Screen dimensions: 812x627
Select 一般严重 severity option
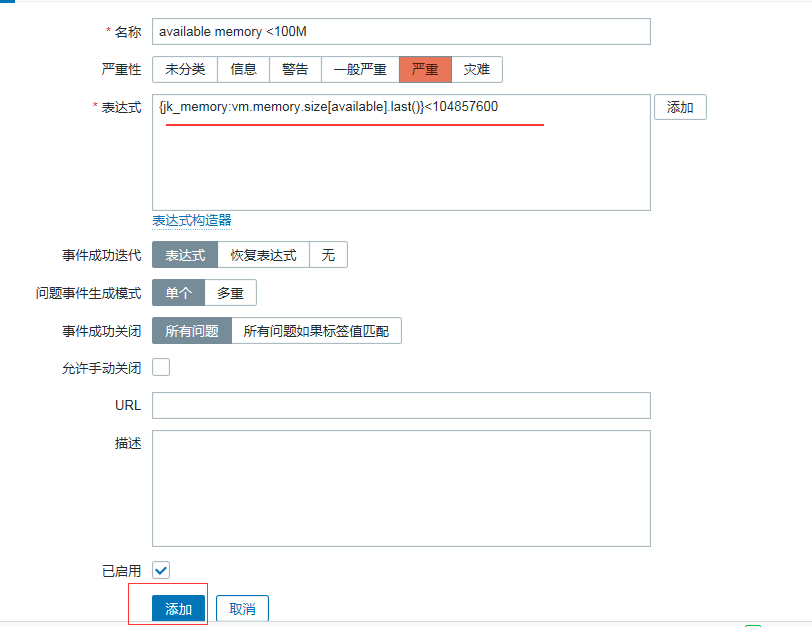pyautogui.click(x=360, y=69)
